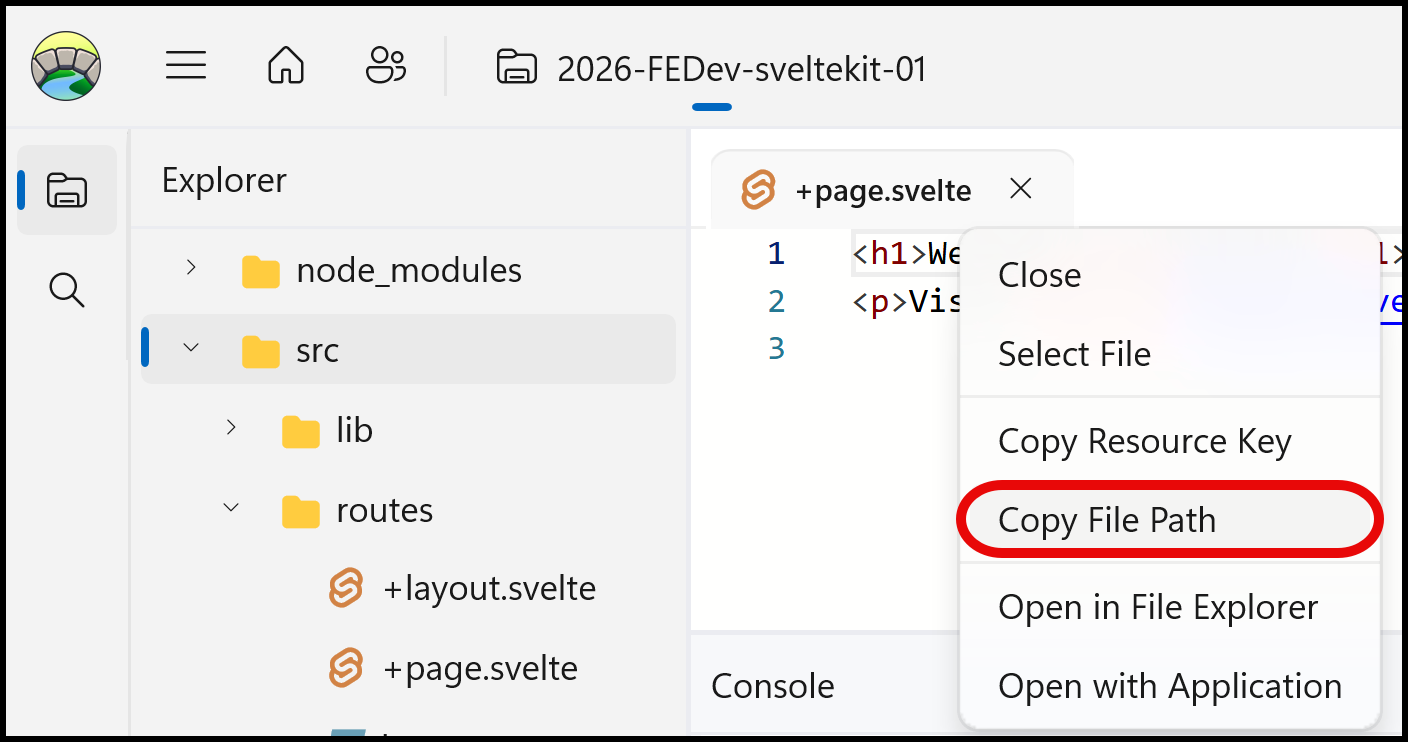Screen dimensions: 1408x742
Task: Go to the Home screen
Action: pyautogui.click(x=286, y=66)
